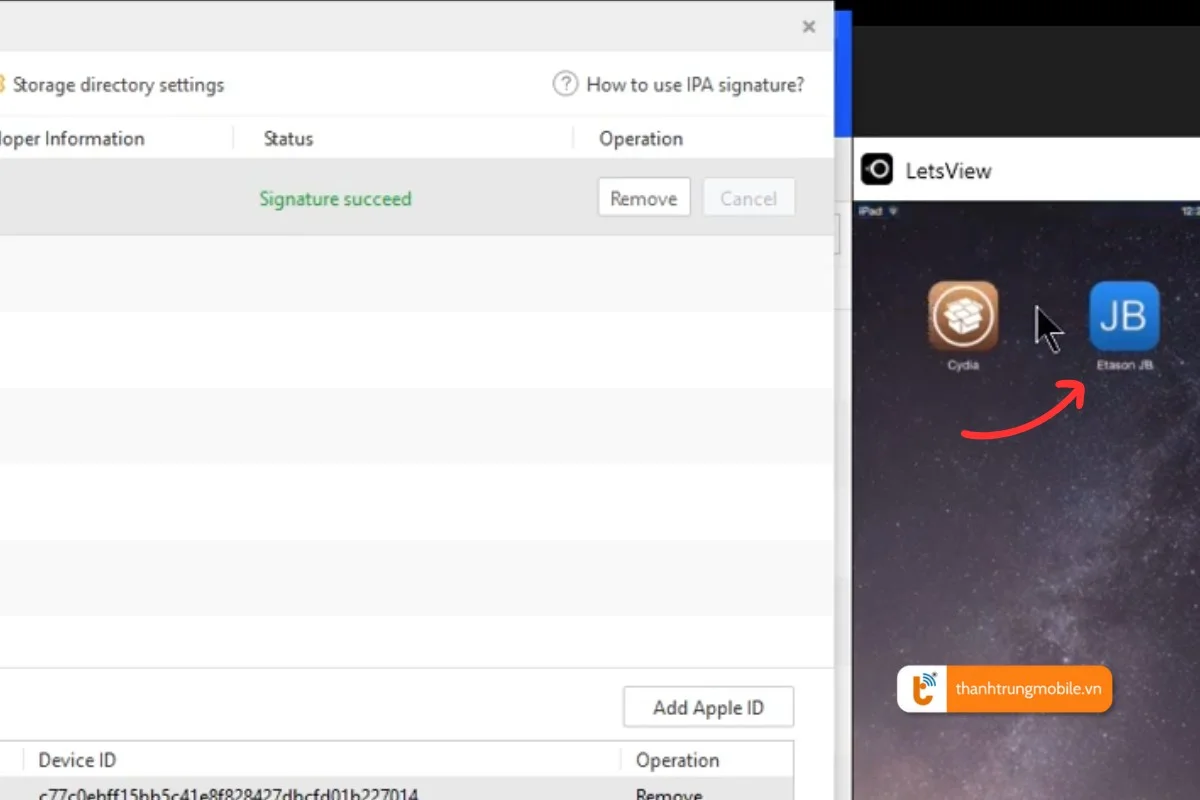Select the device ID row starting c77c0ebff
This screenshot has width=1200, height=800.
[228, 794]
